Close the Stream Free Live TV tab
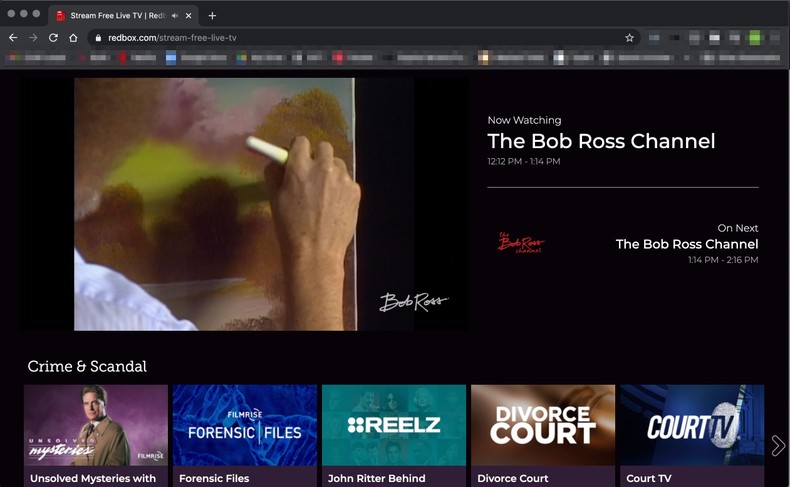Screen dimensions: 790x487 [189, 15]
